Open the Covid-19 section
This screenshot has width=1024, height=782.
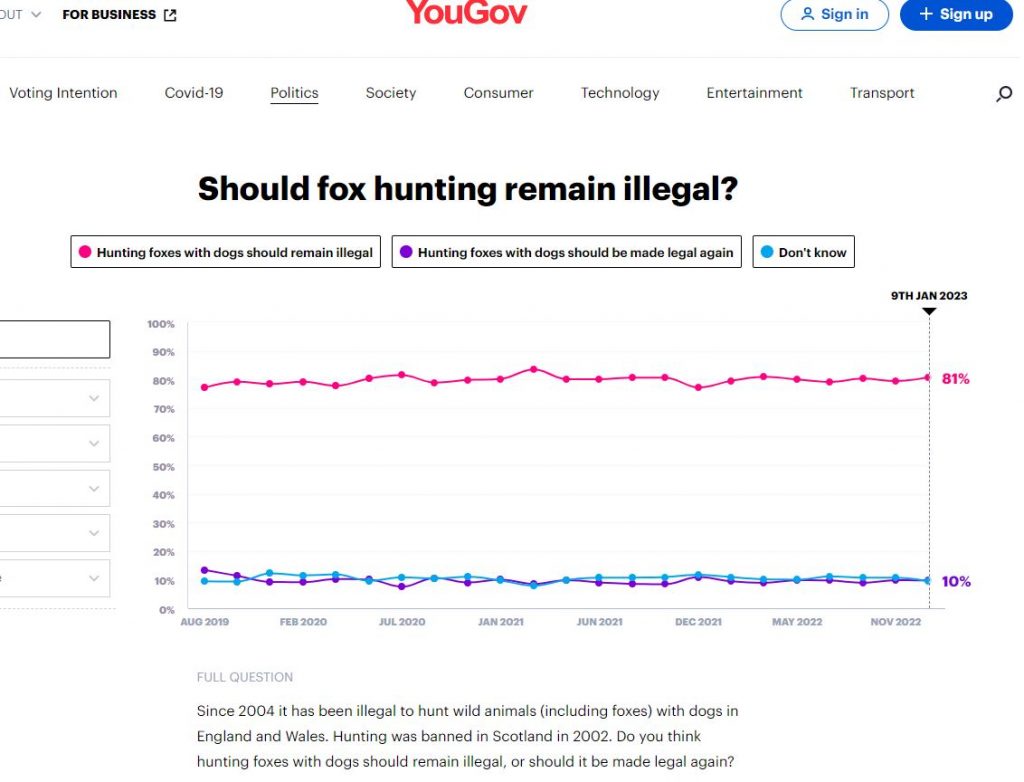point(193,92)
